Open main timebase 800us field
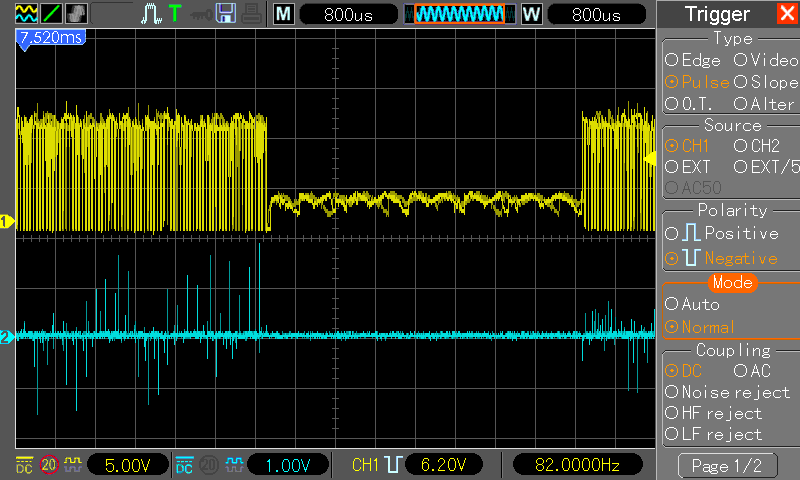The height and width of the screenshot is (480, 800). (348, 14)
